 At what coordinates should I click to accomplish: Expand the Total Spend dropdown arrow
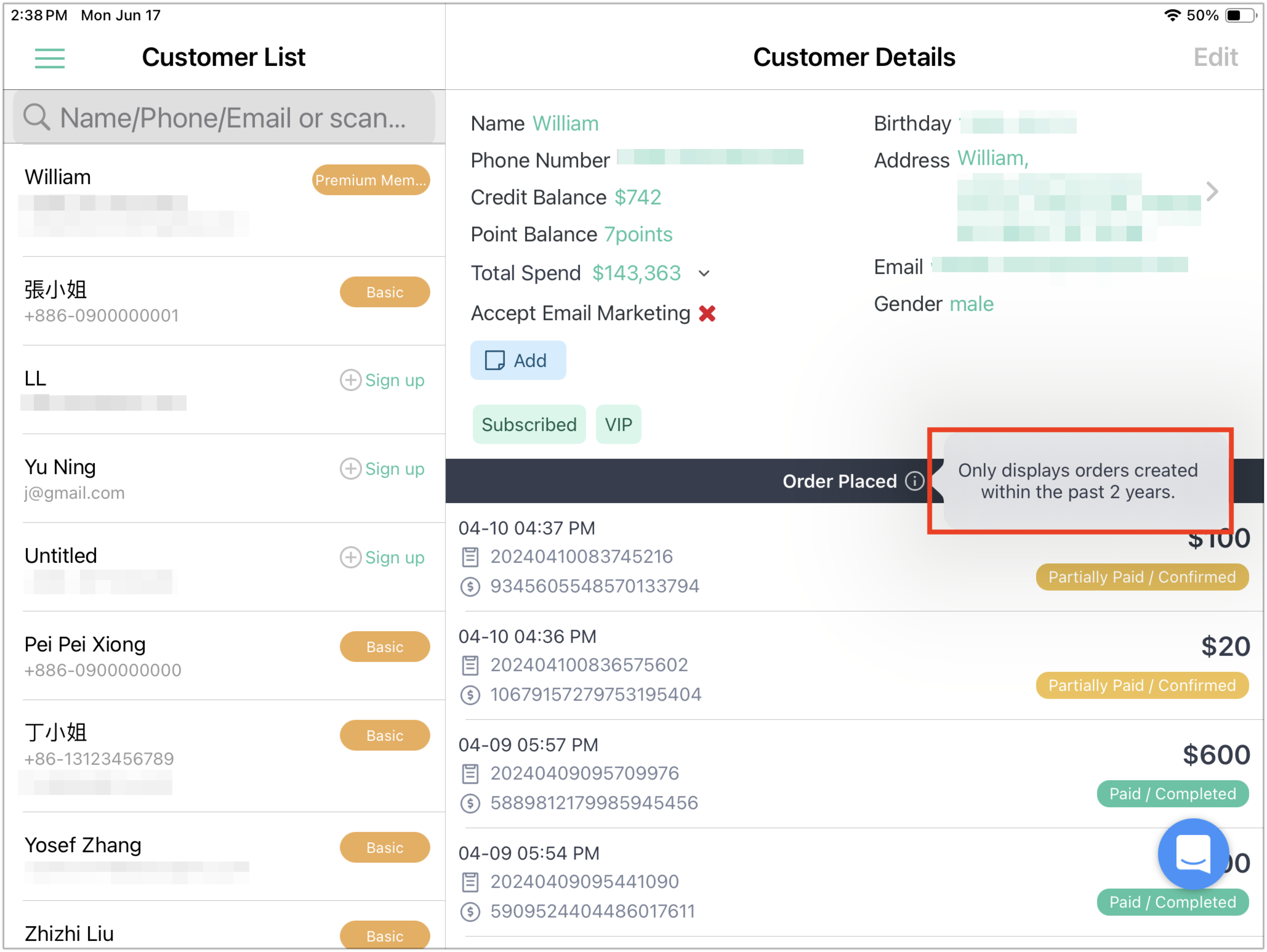705,274
